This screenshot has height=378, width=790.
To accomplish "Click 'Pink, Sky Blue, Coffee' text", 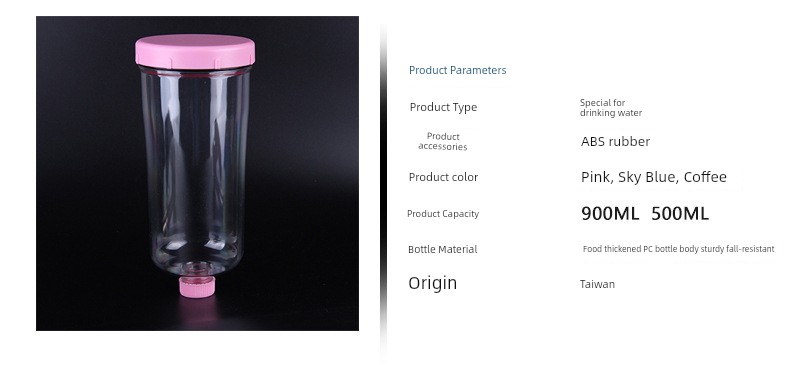I will coord(653,177).
